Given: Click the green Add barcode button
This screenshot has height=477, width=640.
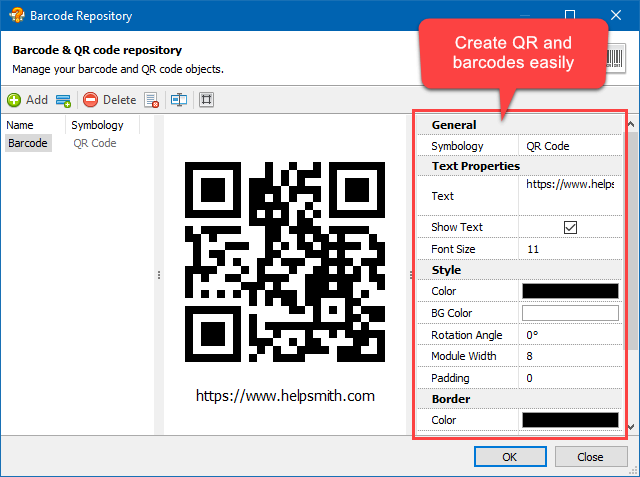Looking at the screenshot, I should 27,100.
